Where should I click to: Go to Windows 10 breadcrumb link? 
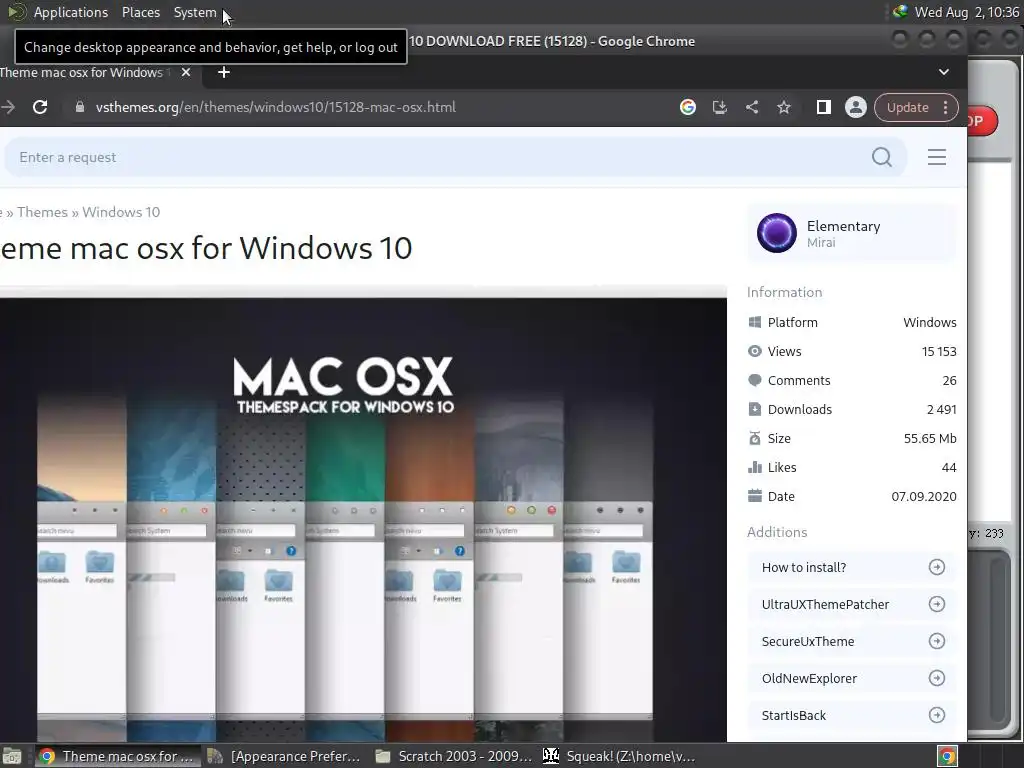tap(121, 212)
